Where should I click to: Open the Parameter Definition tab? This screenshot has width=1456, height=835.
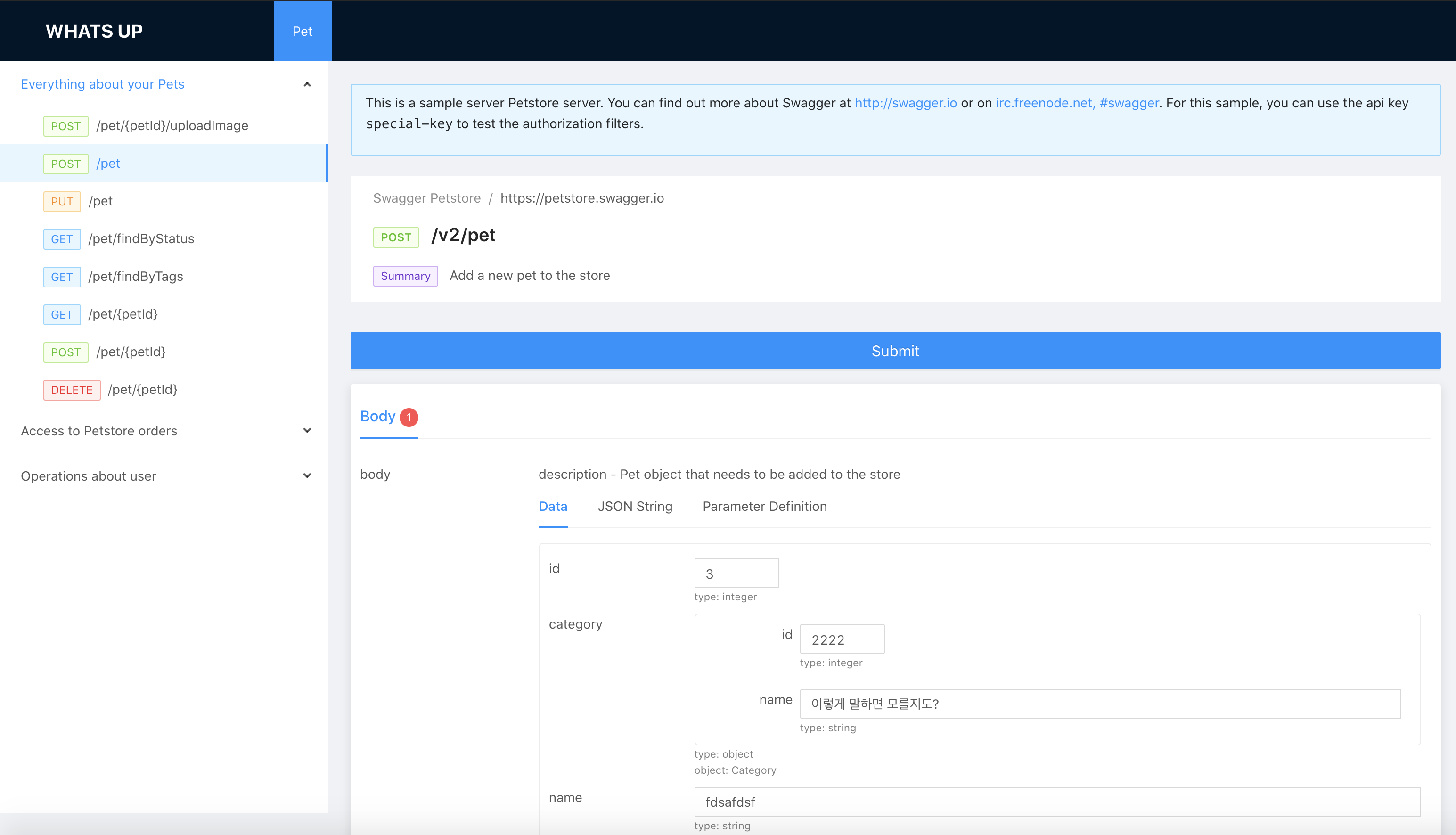(x=764, y=507)
